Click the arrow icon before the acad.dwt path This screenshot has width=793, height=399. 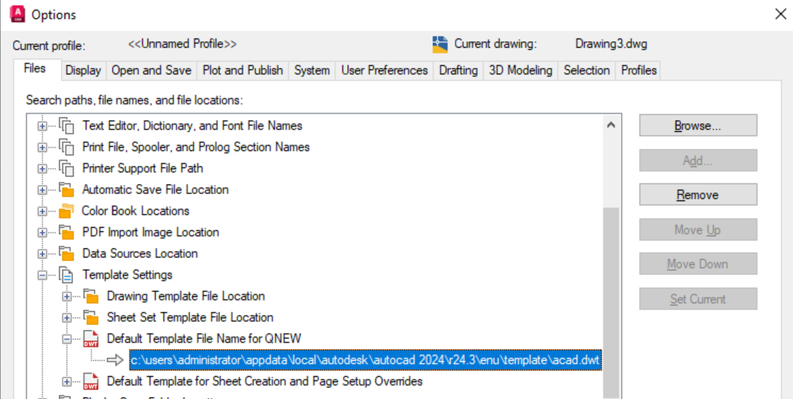click(115, 360)
